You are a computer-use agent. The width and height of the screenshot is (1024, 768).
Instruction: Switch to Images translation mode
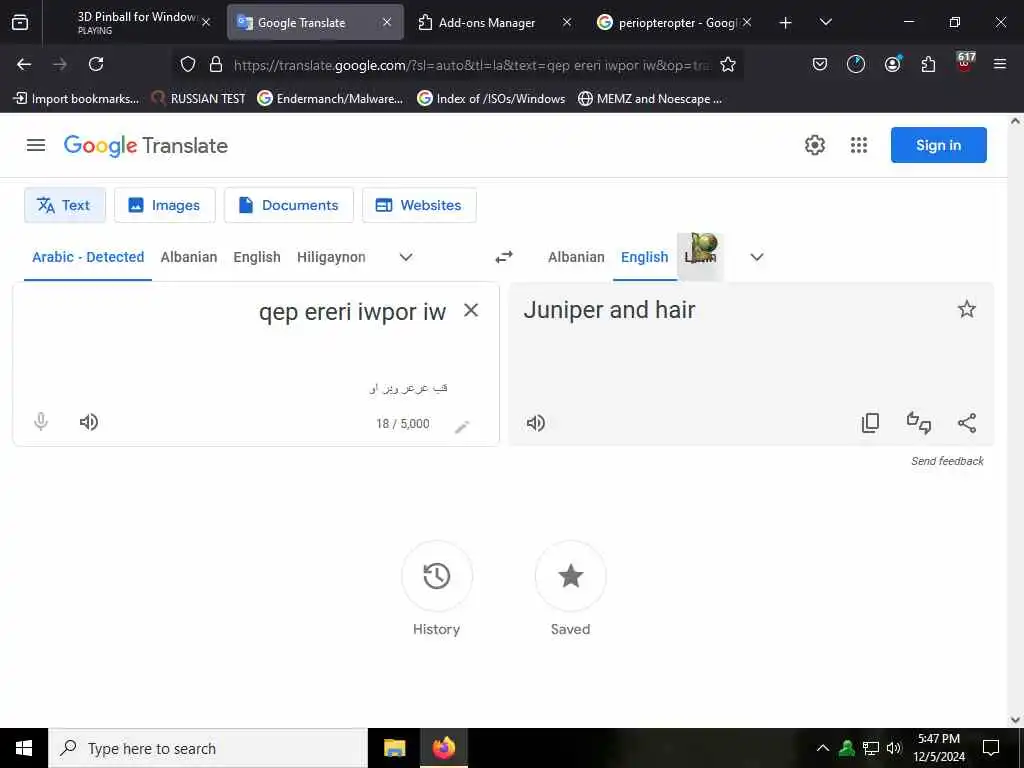click(x=165, y=205)
